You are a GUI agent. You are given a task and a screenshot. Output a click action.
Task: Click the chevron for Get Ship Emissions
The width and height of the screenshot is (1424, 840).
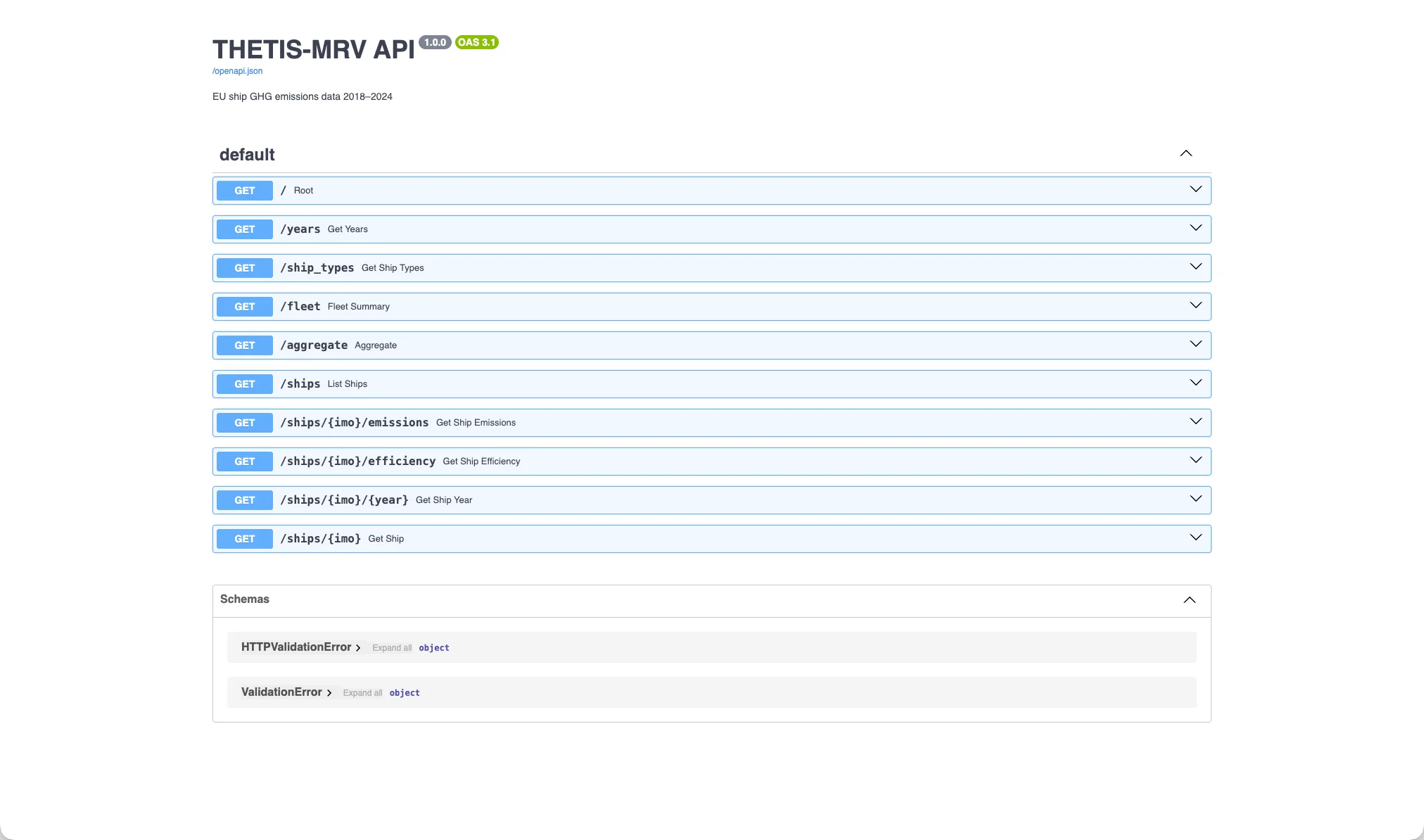pyautogui.click(x=1195, y=421)
